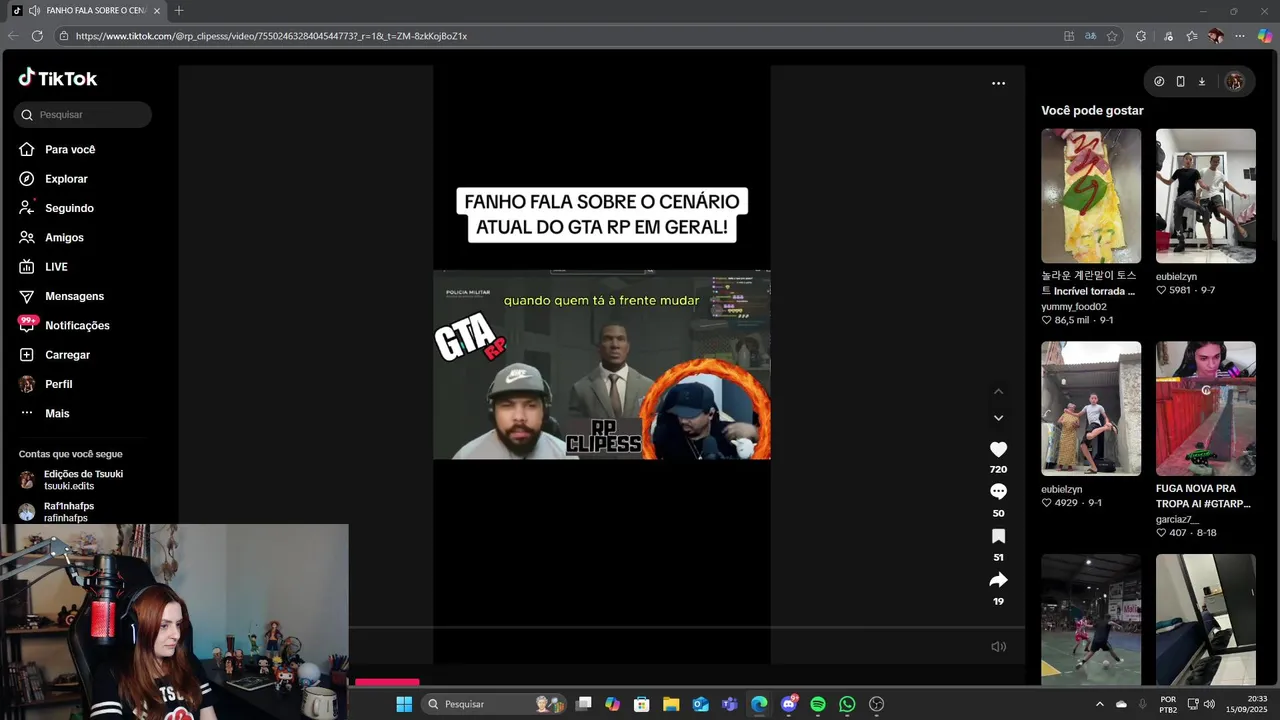Click the address bar URL

click(x=271, y=36)
